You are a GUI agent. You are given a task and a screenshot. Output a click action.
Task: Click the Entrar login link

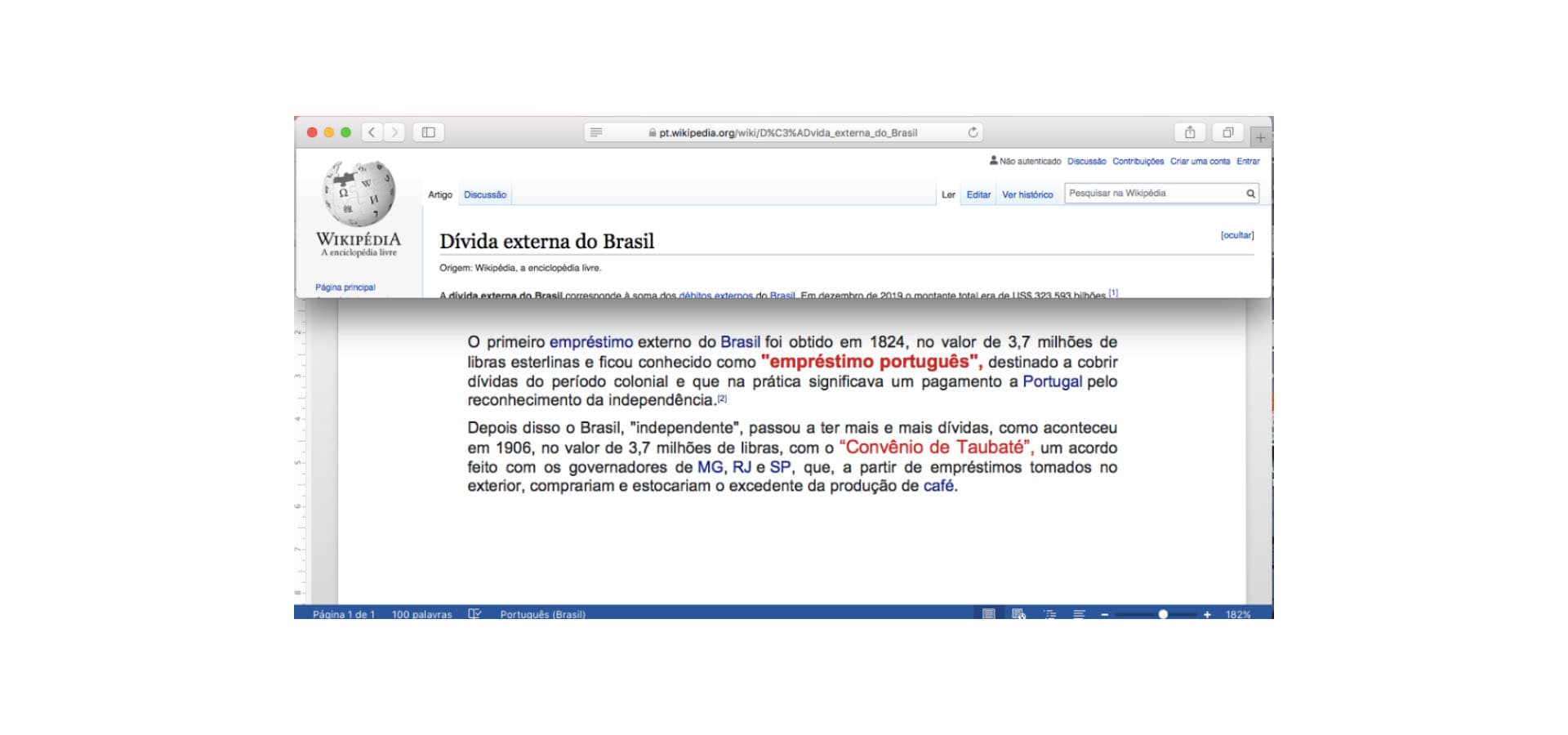pos(1248,161)
